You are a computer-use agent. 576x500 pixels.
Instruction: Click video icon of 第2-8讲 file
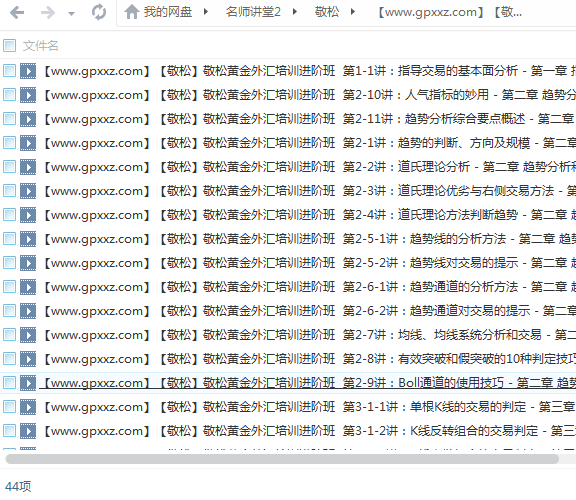[x=28, y=359]
